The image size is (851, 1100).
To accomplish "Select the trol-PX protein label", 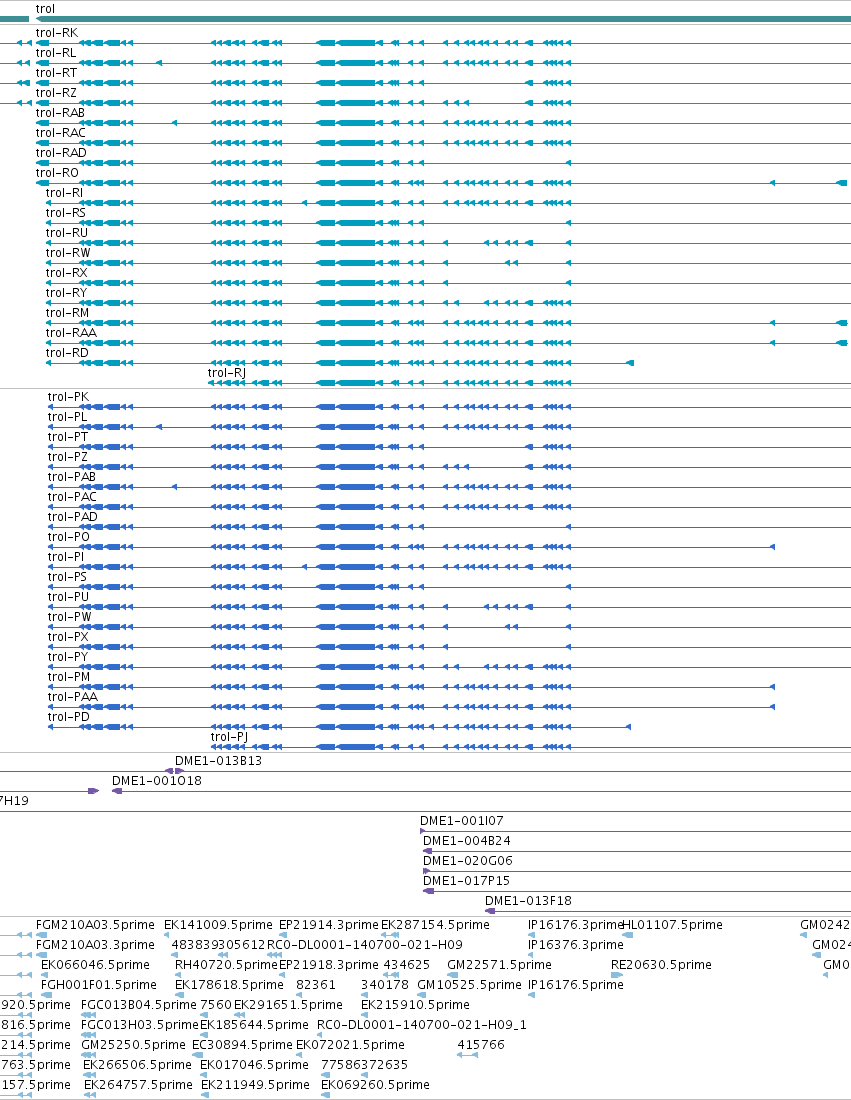I will (68, 637).
